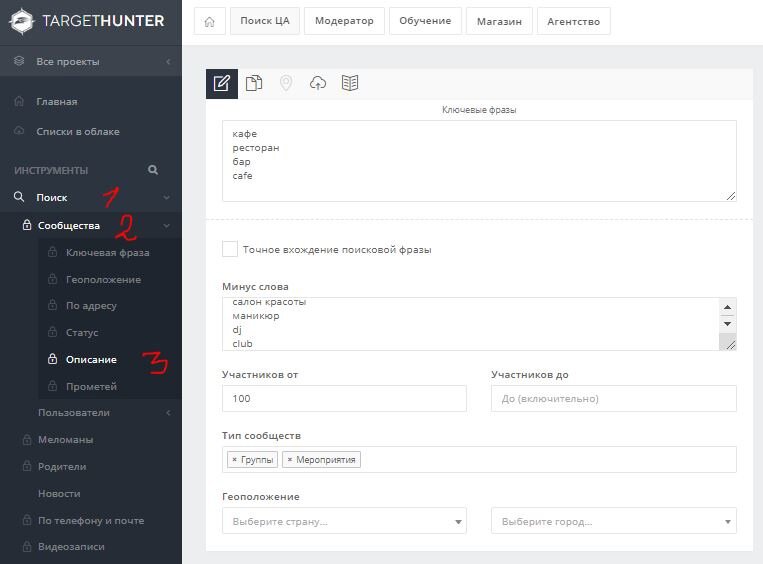The image size is (763, 564).
Task: Click the lock icon beside Видеозаписи
Action: point(27,546)
